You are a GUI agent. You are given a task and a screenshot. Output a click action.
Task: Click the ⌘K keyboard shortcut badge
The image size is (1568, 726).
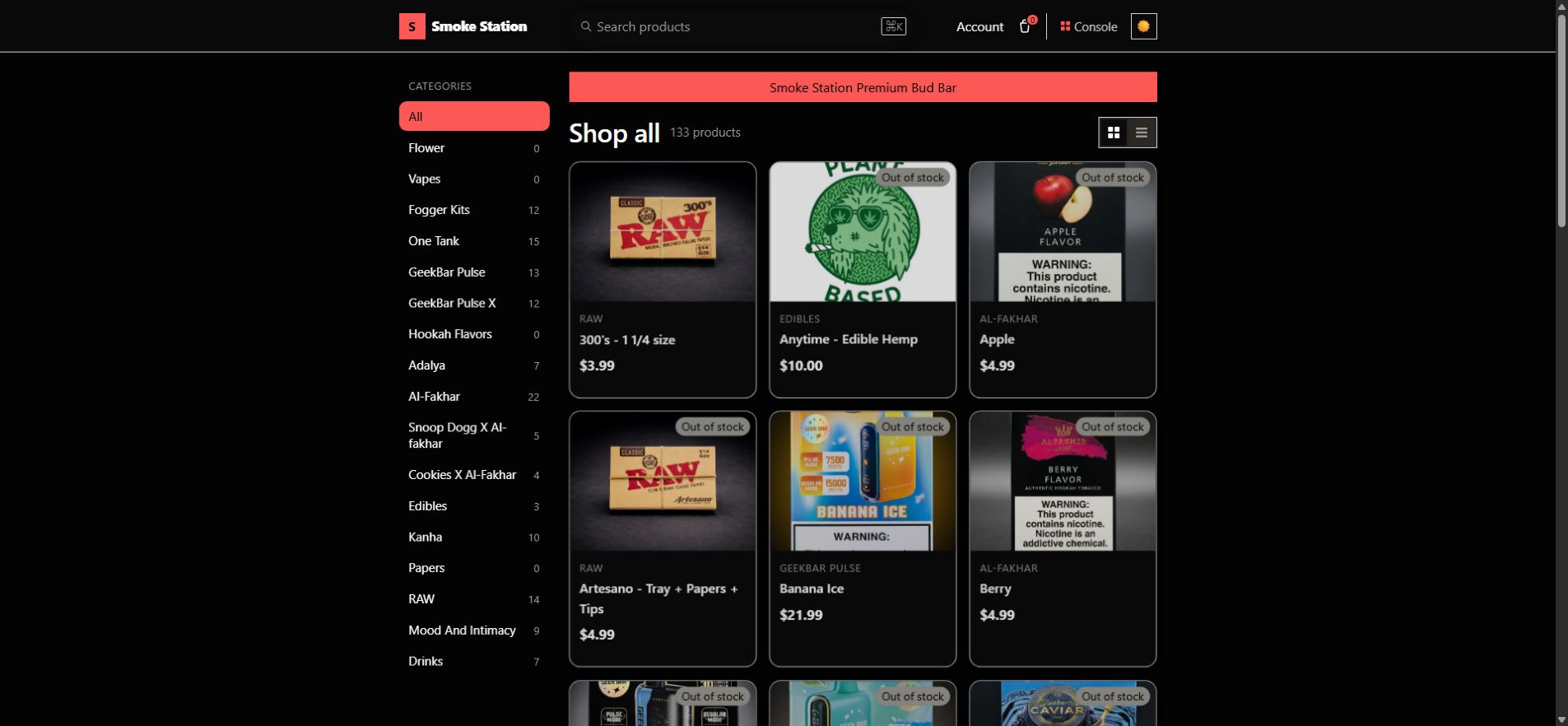[x=893, y=26]
